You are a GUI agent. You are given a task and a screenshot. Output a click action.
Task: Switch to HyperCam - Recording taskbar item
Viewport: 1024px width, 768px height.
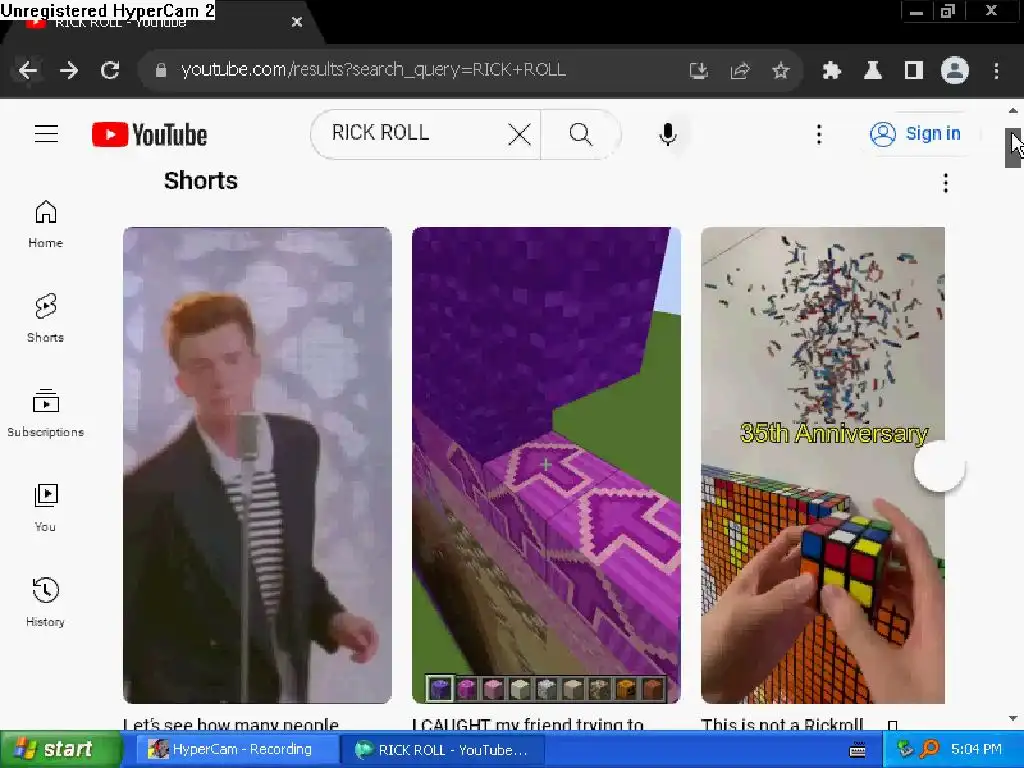(236, 750)
